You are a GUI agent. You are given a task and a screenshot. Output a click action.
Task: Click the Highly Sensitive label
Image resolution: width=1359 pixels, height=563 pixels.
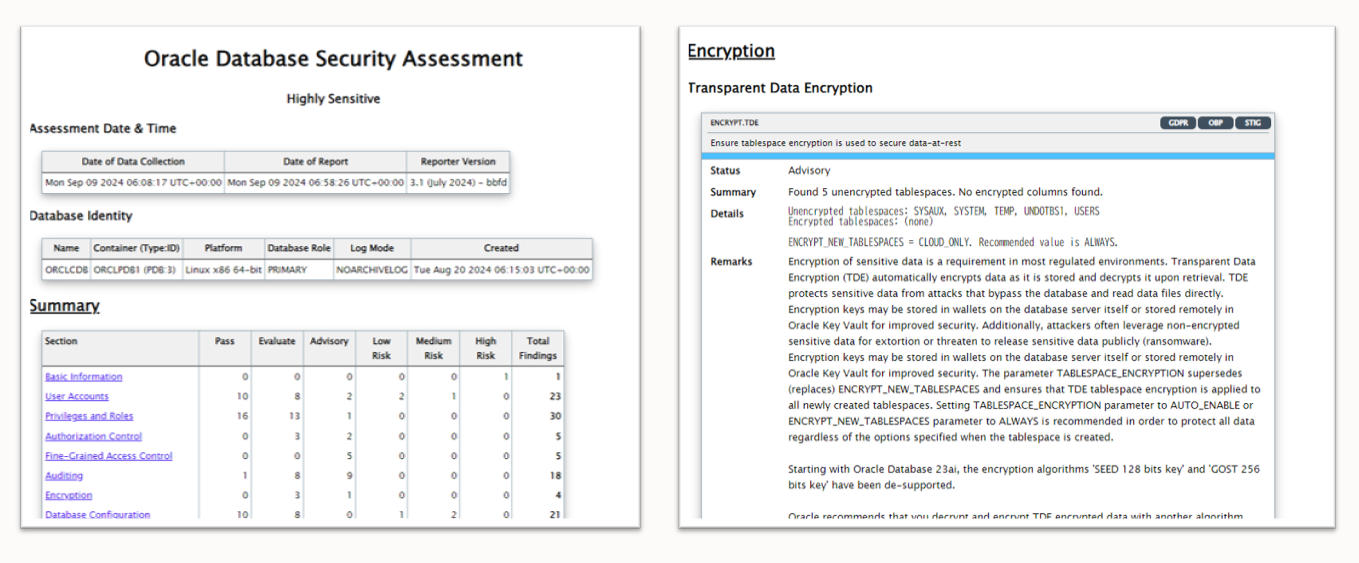(333, 99)
